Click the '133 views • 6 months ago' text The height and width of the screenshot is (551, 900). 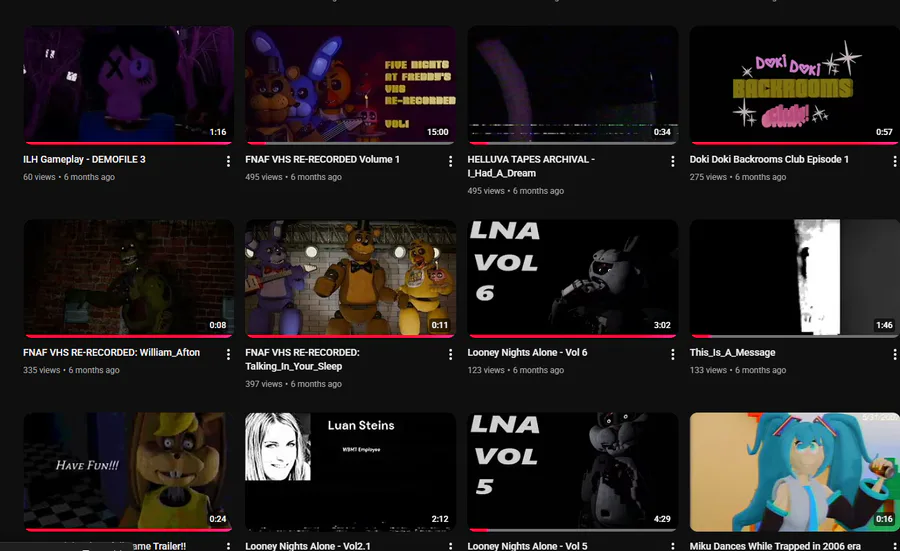pyautogui.click(x=738, y=370)
